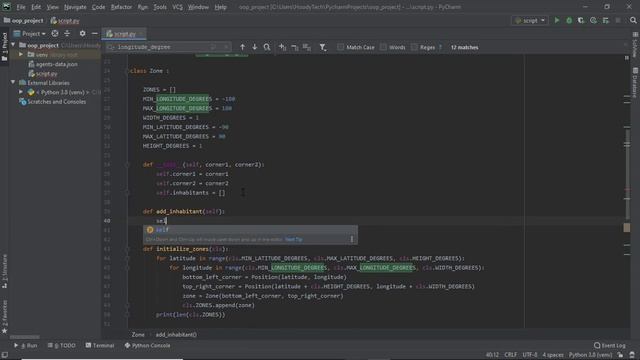This screenshot has height=360, width=640.
Task: Click the concurrency diagram run icon
Action: click(x=605, y=20)
